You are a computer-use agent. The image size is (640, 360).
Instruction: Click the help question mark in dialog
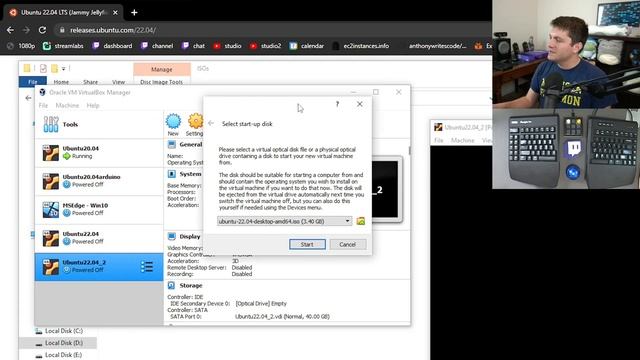coord(337,104)
